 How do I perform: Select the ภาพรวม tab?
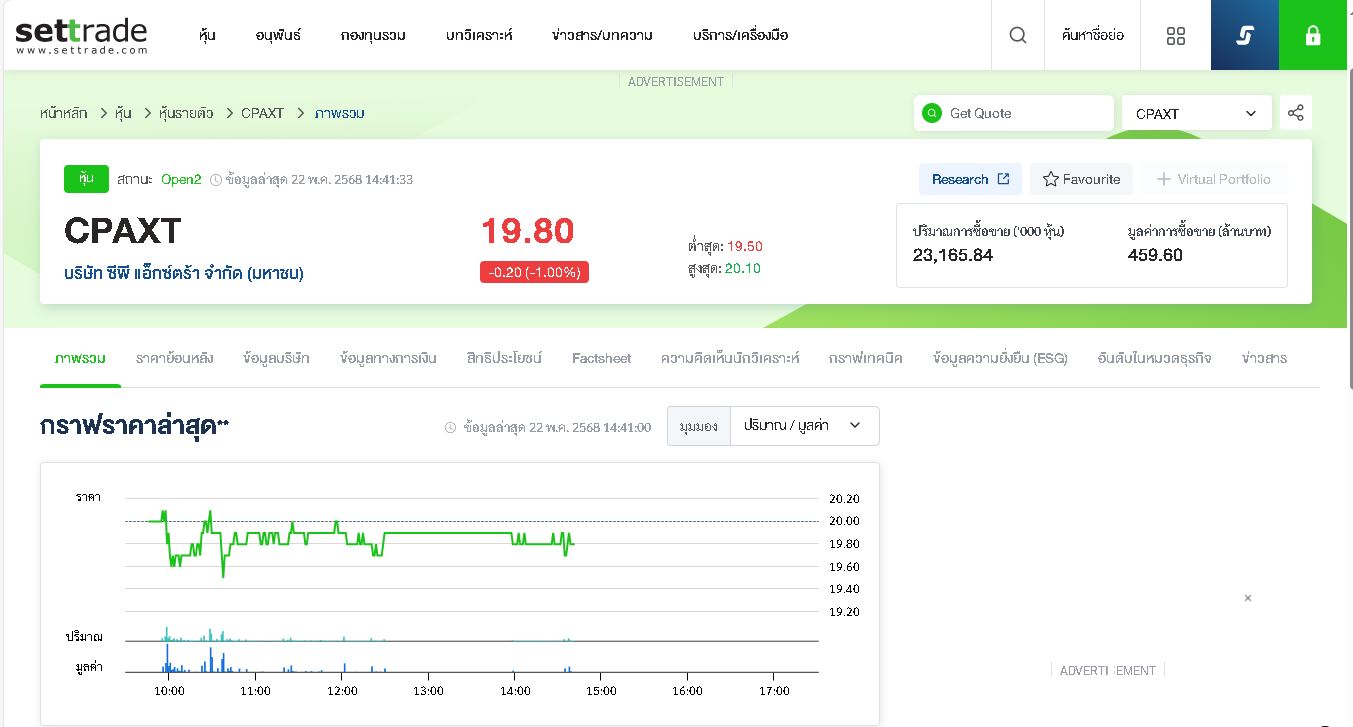click(x=80, y=358)
